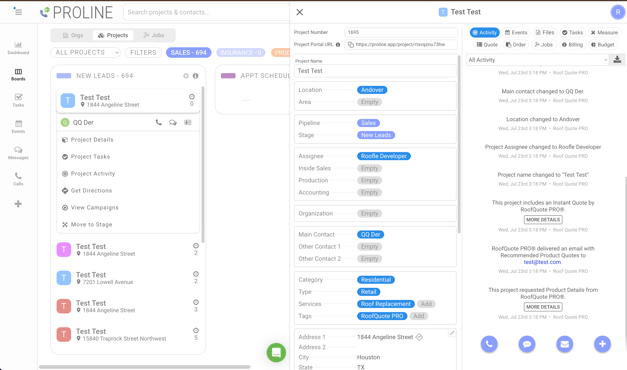Open the Test Test card at 7201 Lowell Avenue
Screen dimensions: 627x370
[128, 278]
